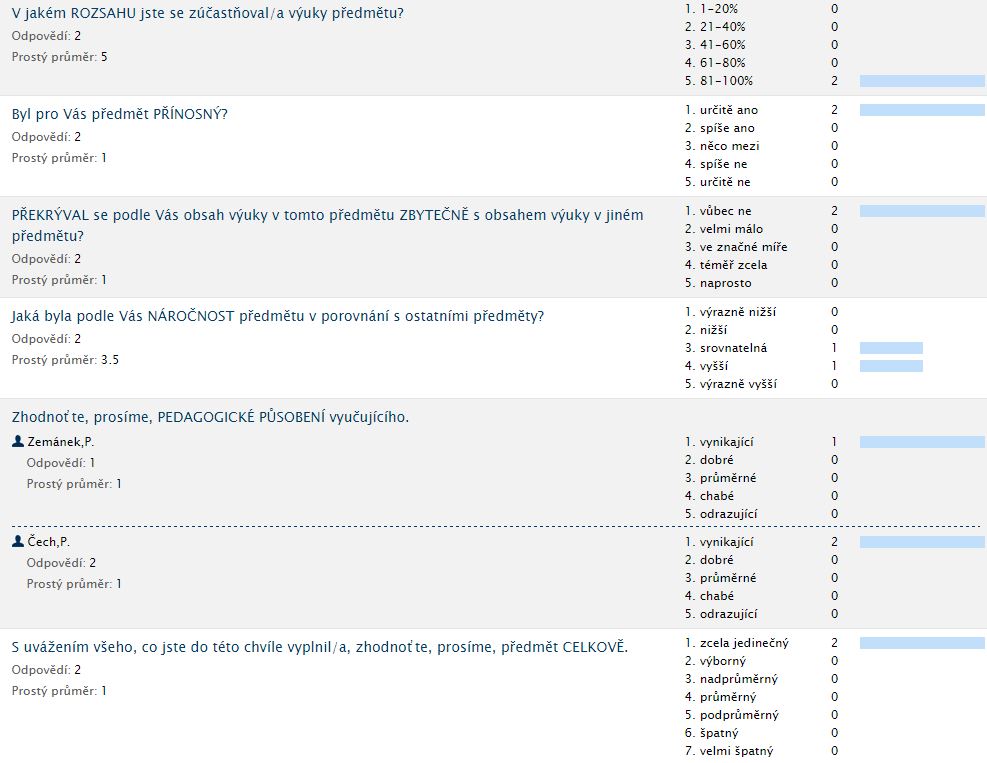This screenshot has height=763, width=987.
Task: Click the person icon beside Čech,P.
Action: pos(18,542)
